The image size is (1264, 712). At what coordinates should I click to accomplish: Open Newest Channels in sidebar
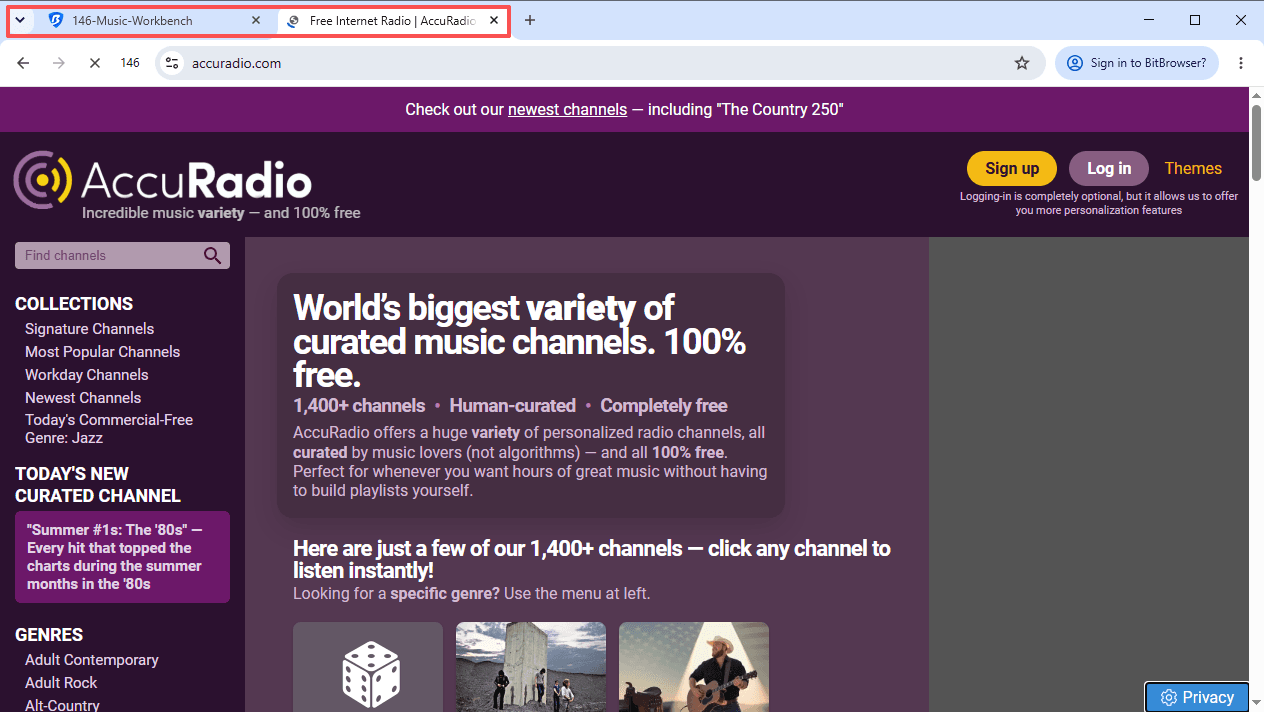click(82, 398)
